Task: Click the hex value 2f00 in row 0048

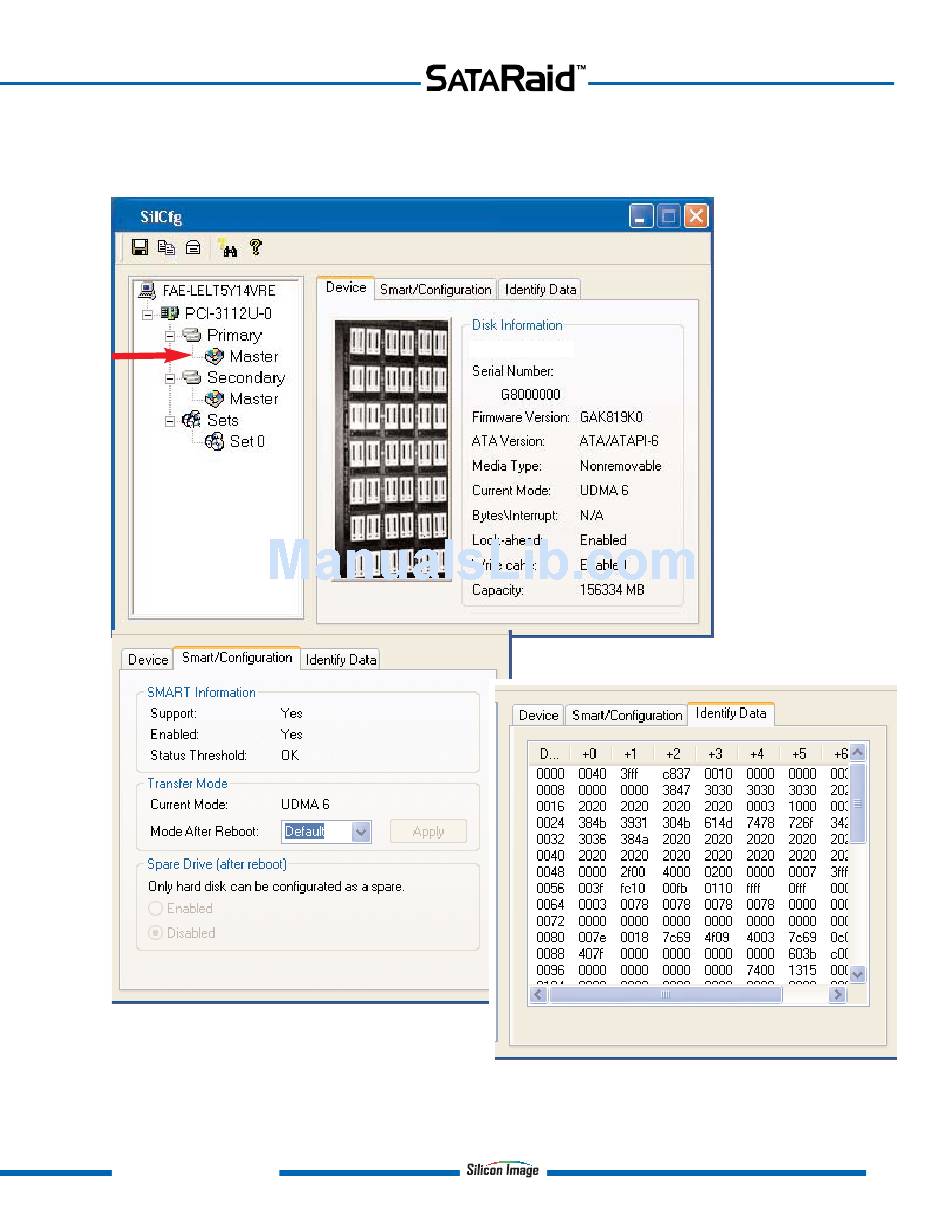Action: point(634,872)
